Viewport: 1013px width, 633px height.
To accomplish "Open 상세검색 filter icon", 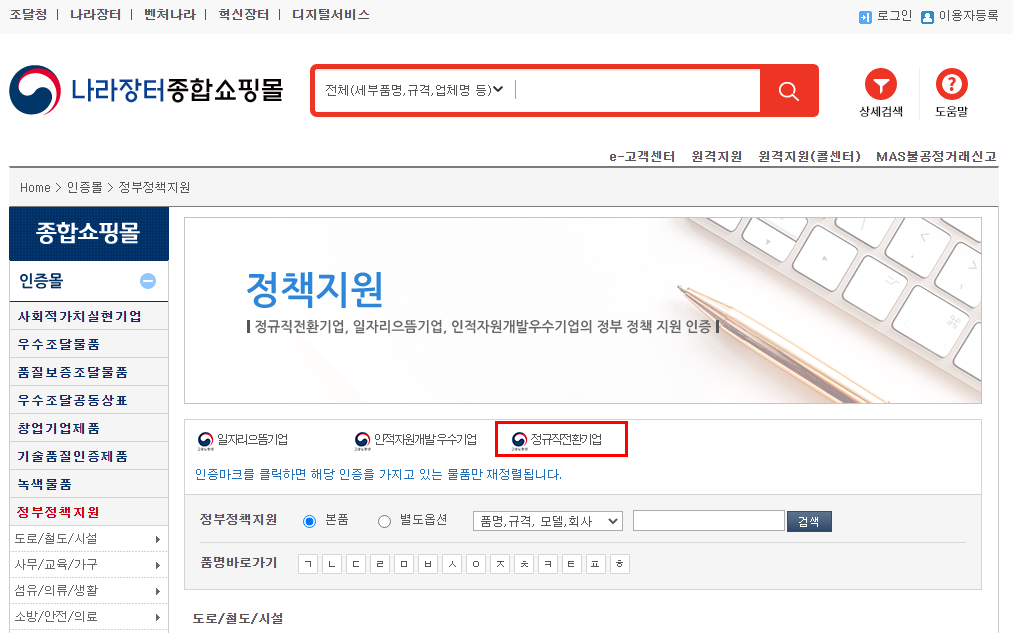I will coord(881,84).
